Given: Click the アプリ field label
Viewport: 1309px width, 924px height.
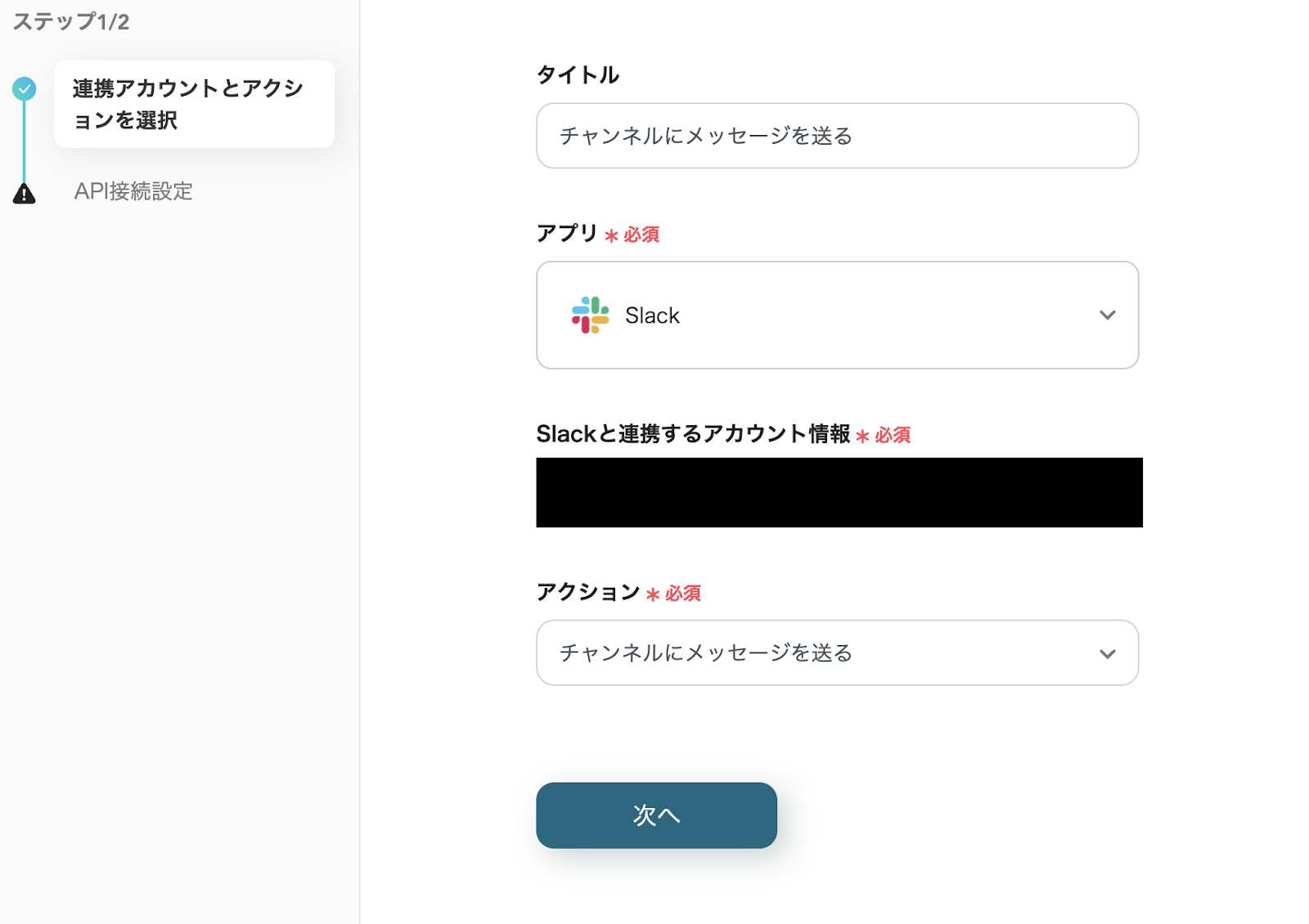Looking at the screenshot, I should pos(567,233).
